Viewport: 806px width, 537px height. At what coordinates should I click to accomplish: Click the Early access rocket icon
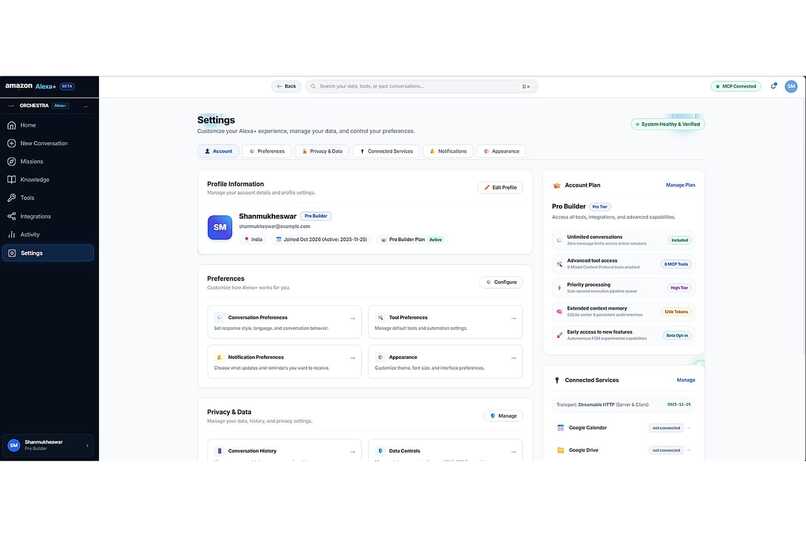click(559, 335)
